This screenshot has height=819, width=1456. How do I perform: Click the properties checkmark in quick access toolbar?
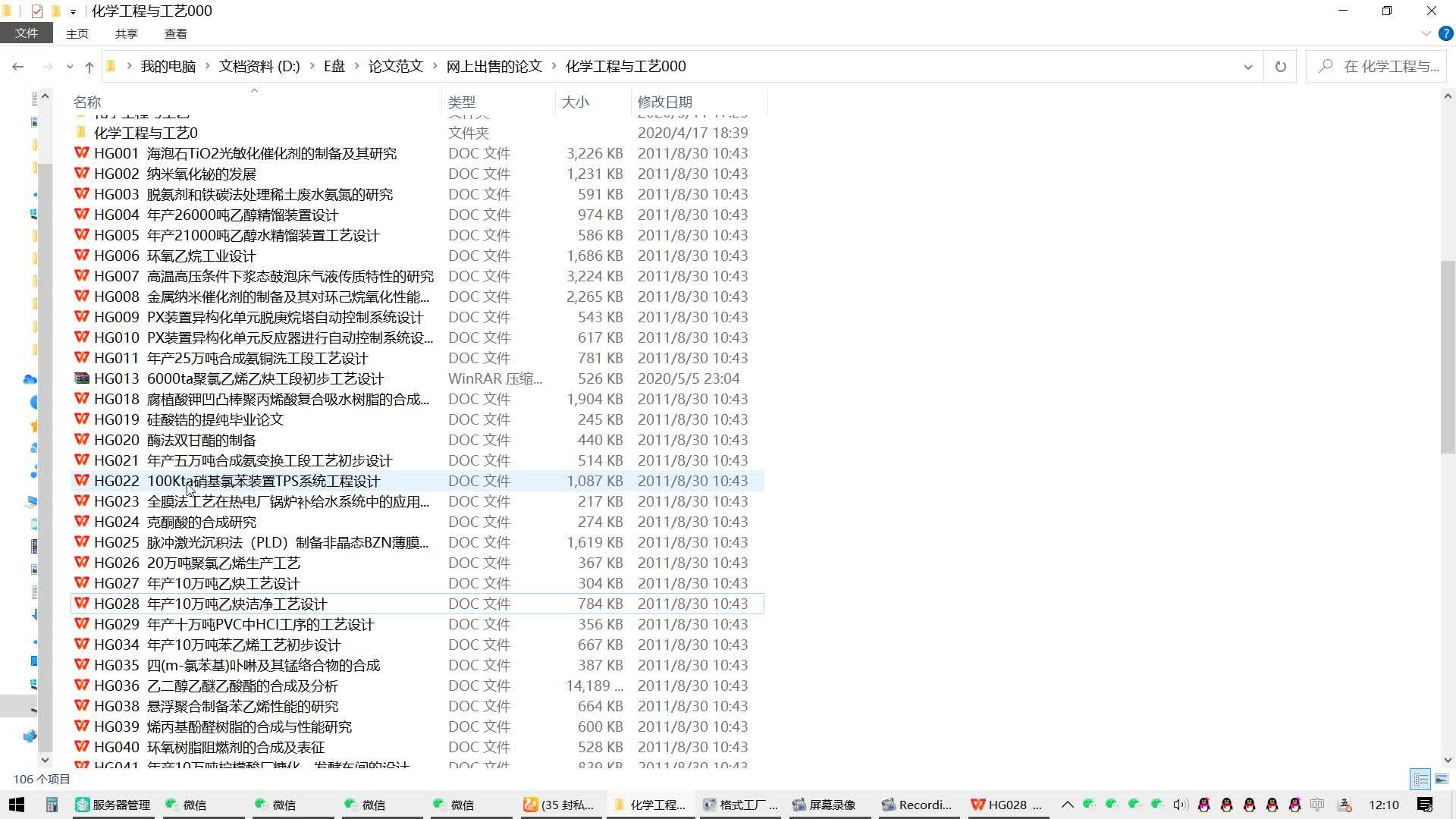(36, 11)
